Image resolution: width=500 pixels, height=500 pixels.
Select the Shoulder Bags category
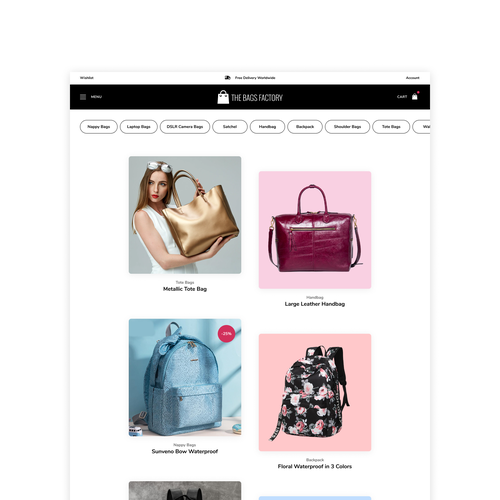click(347, 127)
